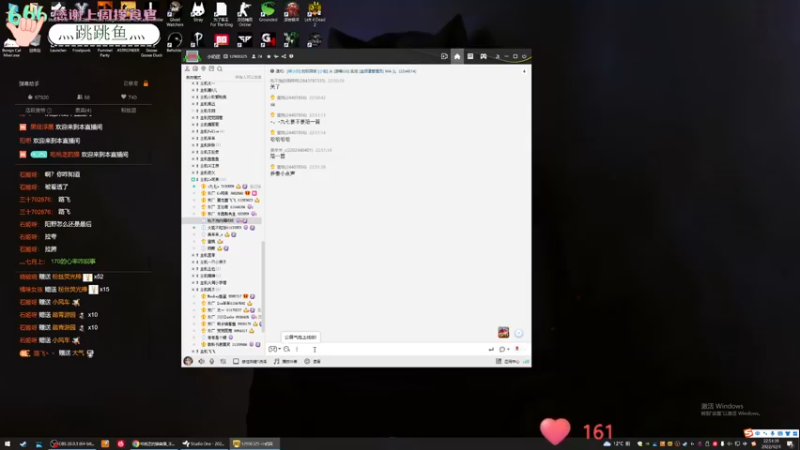Click the user avatar in YY bottom bar
This screenshot has width=800, height=450.
(188, 361)
